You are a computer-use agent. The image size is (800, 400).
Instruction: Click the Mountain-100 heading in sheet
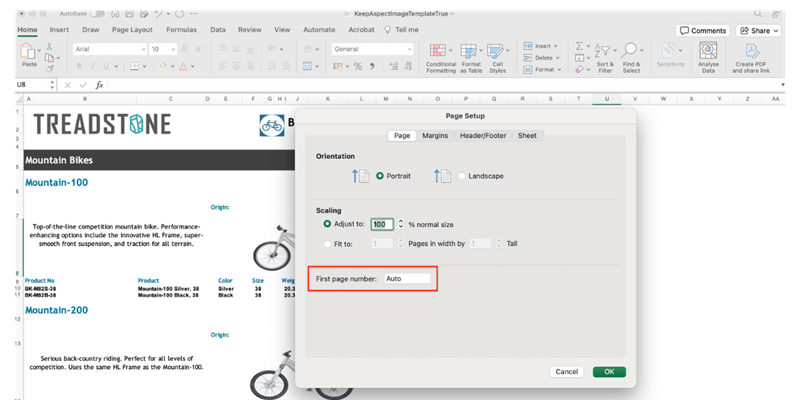pyautogui.click(x=56, y=183)
